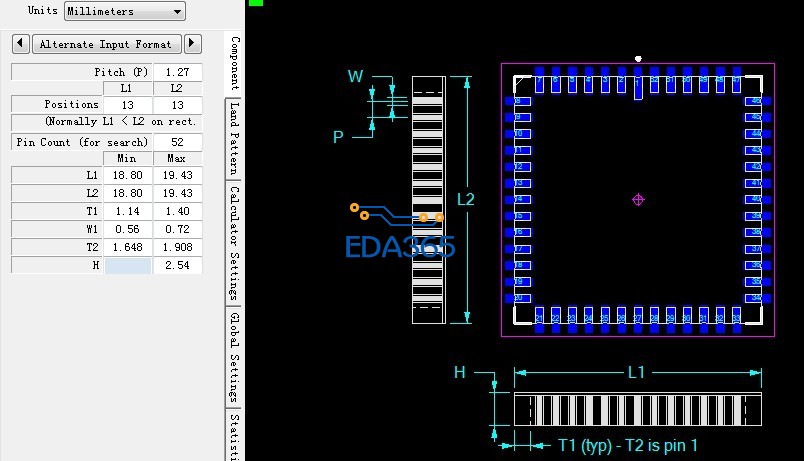
Task: Click the P pitch dimension label
Action: [338, 137]
